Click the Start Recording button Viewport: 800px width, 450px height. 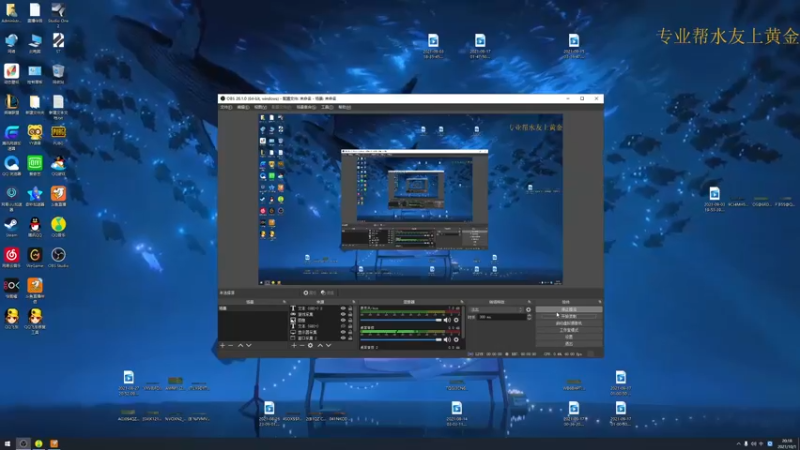pyautogui.click(x=568, y=316)
